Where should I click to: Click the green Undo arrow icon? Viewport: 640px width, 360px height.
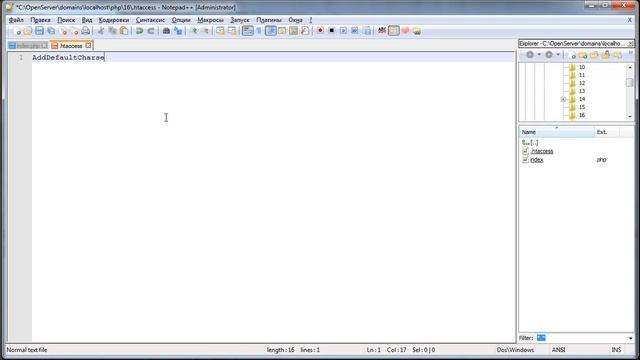click(139, 31)
